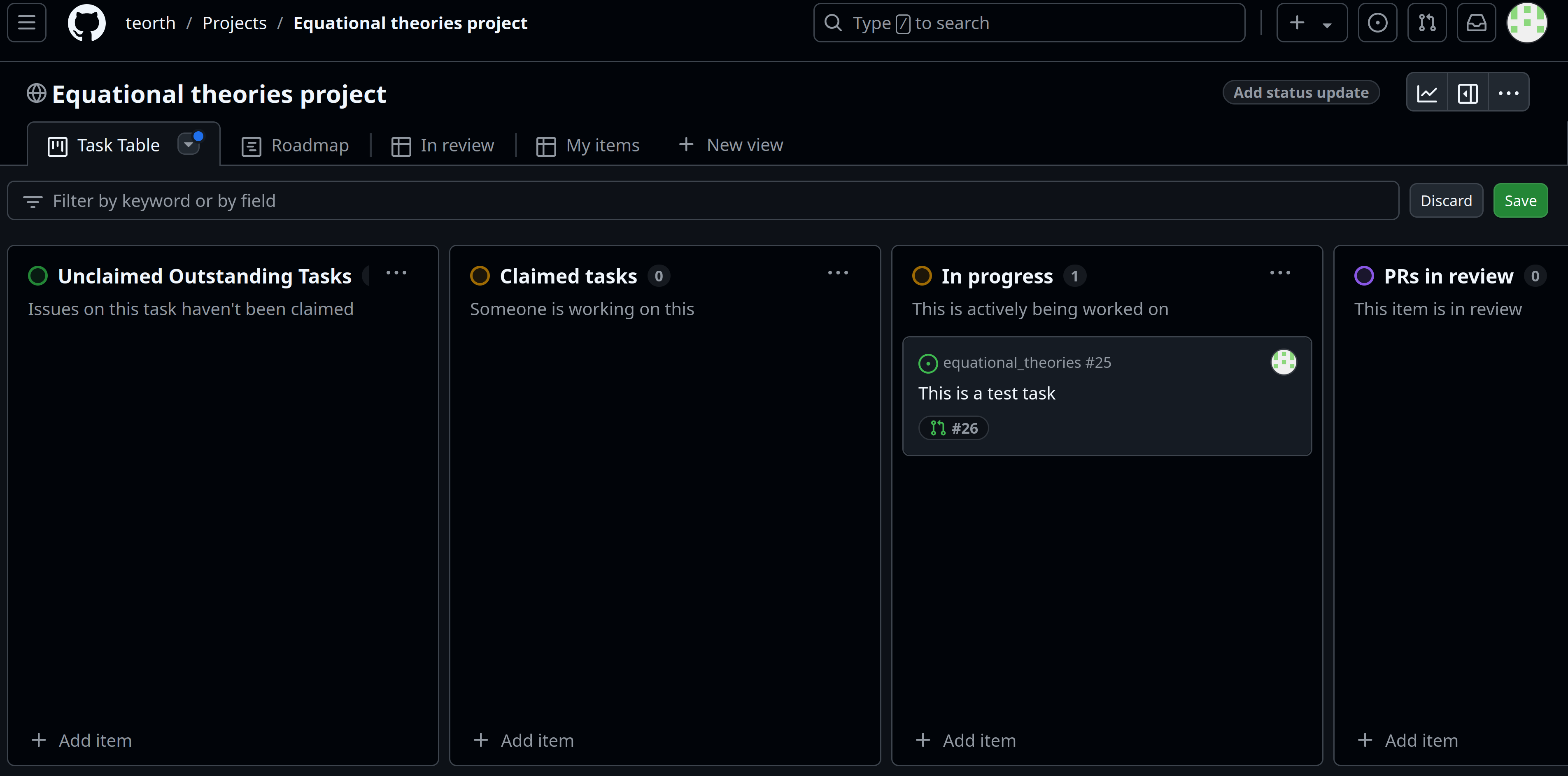Go to GitHub homepage via Octocat logo
The image size is (1568, 776).
(86, 23)
